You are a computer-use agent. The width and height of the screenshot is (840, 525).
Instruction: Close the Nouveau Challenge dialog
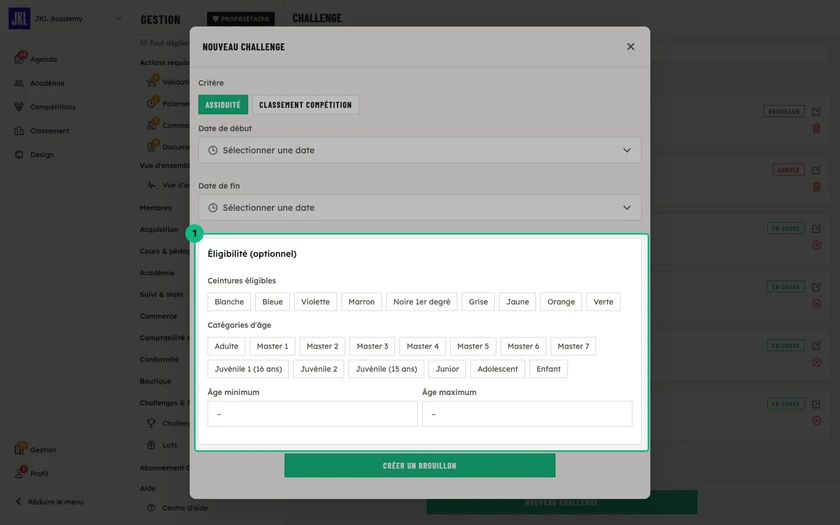tap(631, 47)
